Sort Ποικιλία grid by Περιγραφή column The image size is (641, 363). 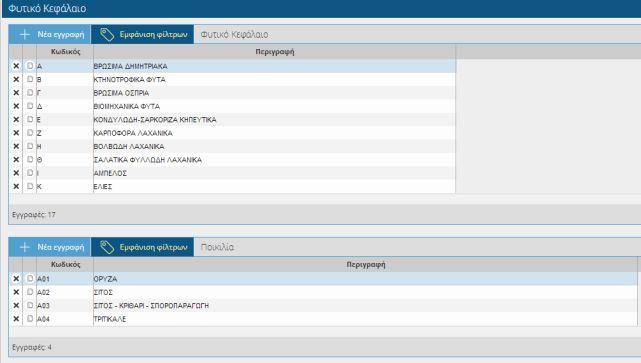pos(365,264)
